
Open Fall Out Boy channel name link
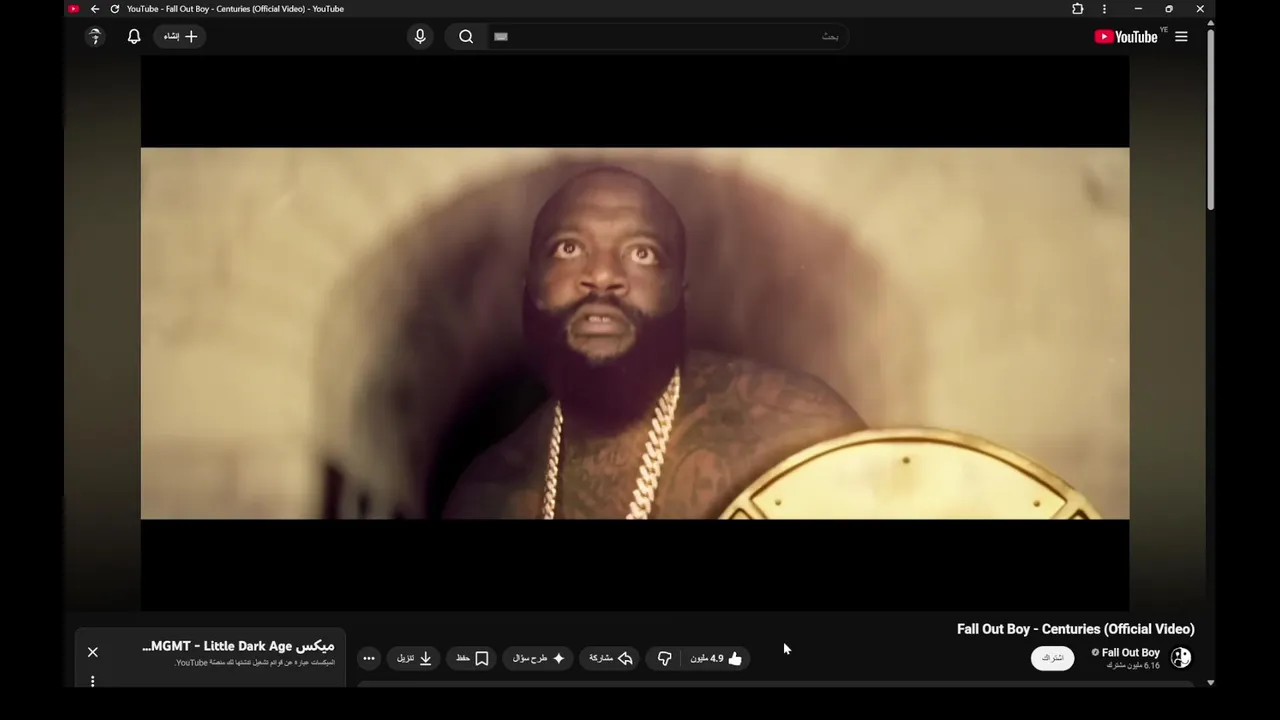coord(1131,653)
